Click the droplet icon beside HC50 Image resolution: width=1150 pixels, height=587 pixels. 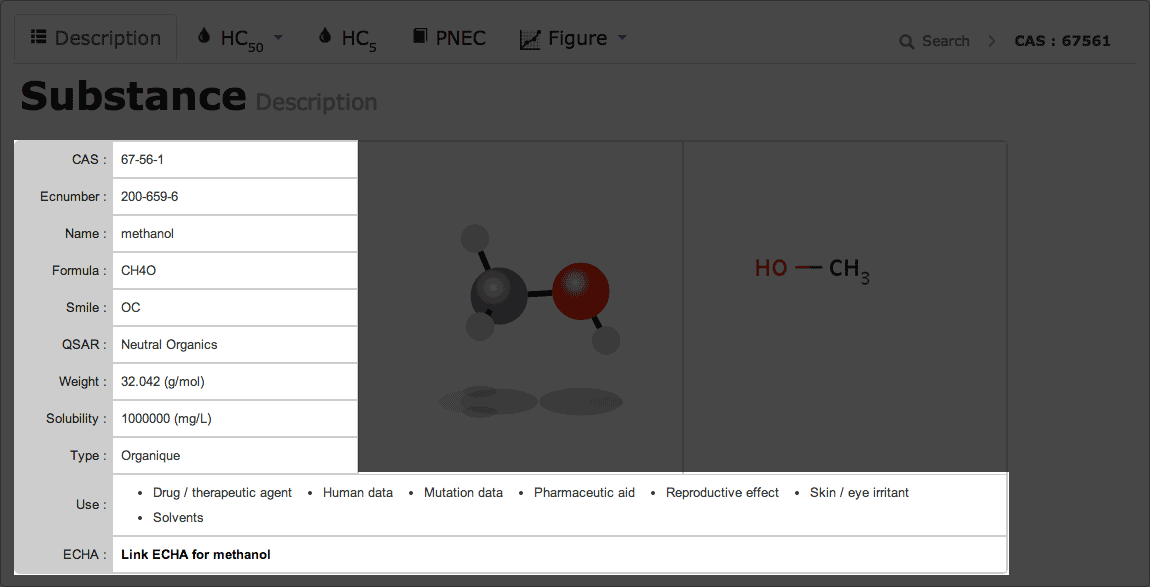point(205,38)
